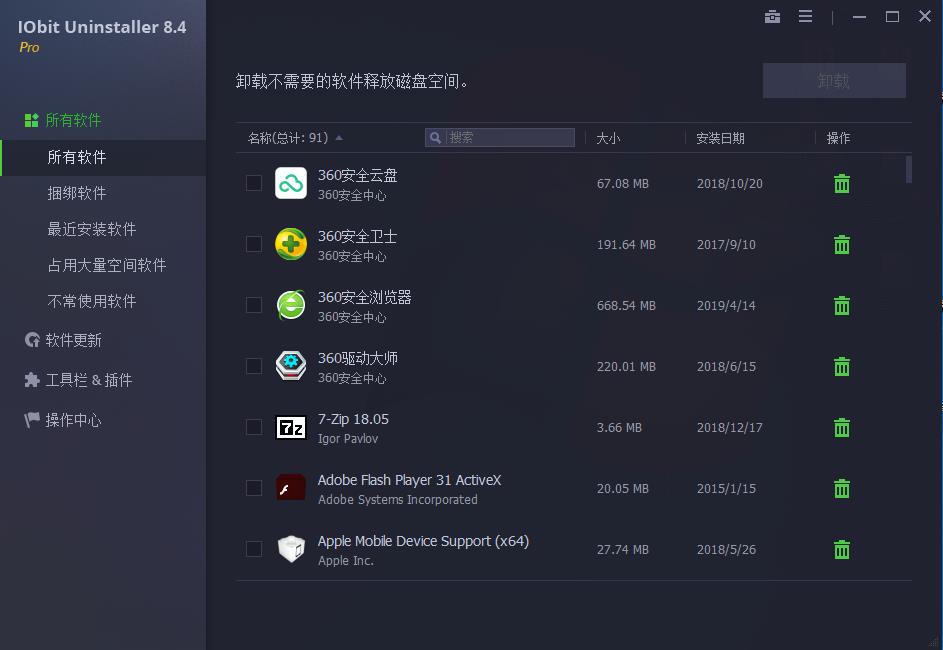943x650 pixels.
Task: Select 所有软件 sub-item in sidebar
Action: point(103,158)
